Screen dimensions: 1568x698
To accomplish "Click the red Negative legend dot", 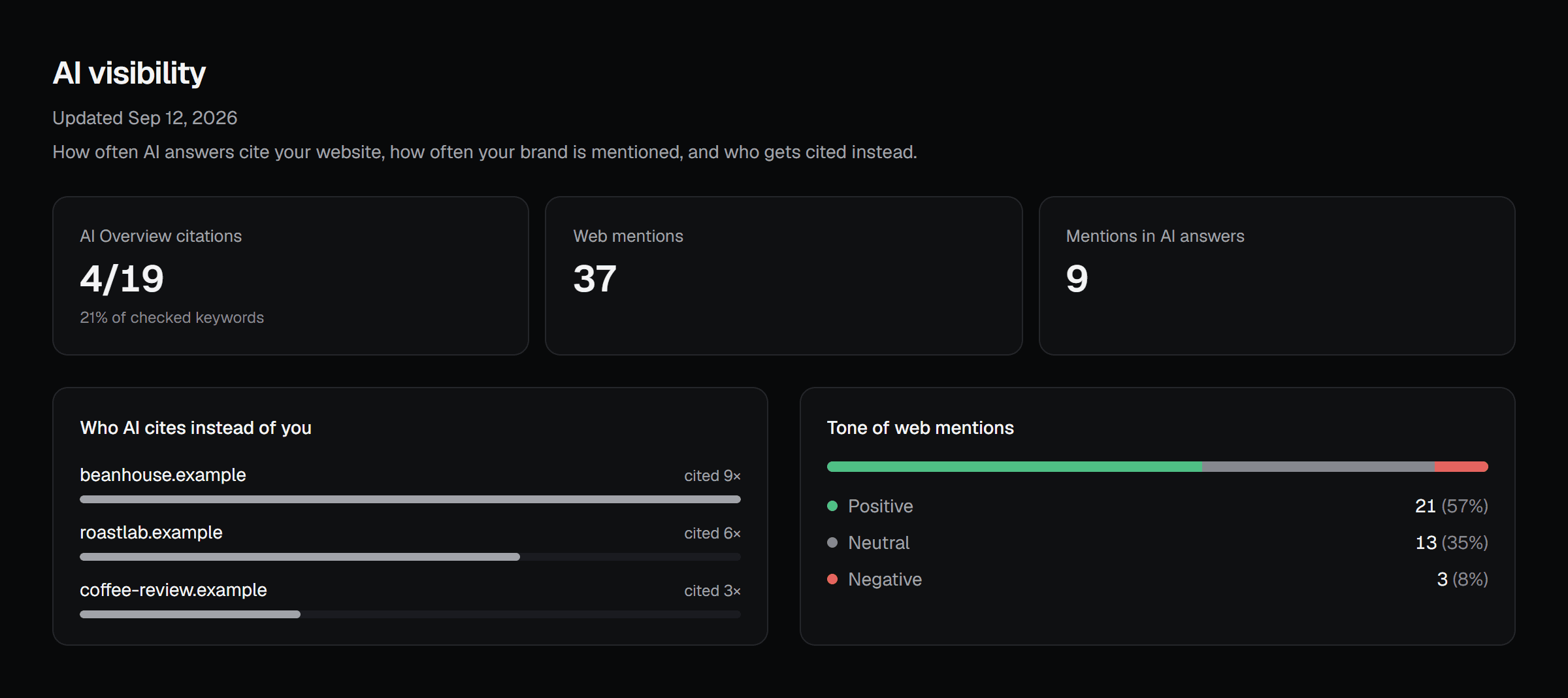I will click(832, 579).
